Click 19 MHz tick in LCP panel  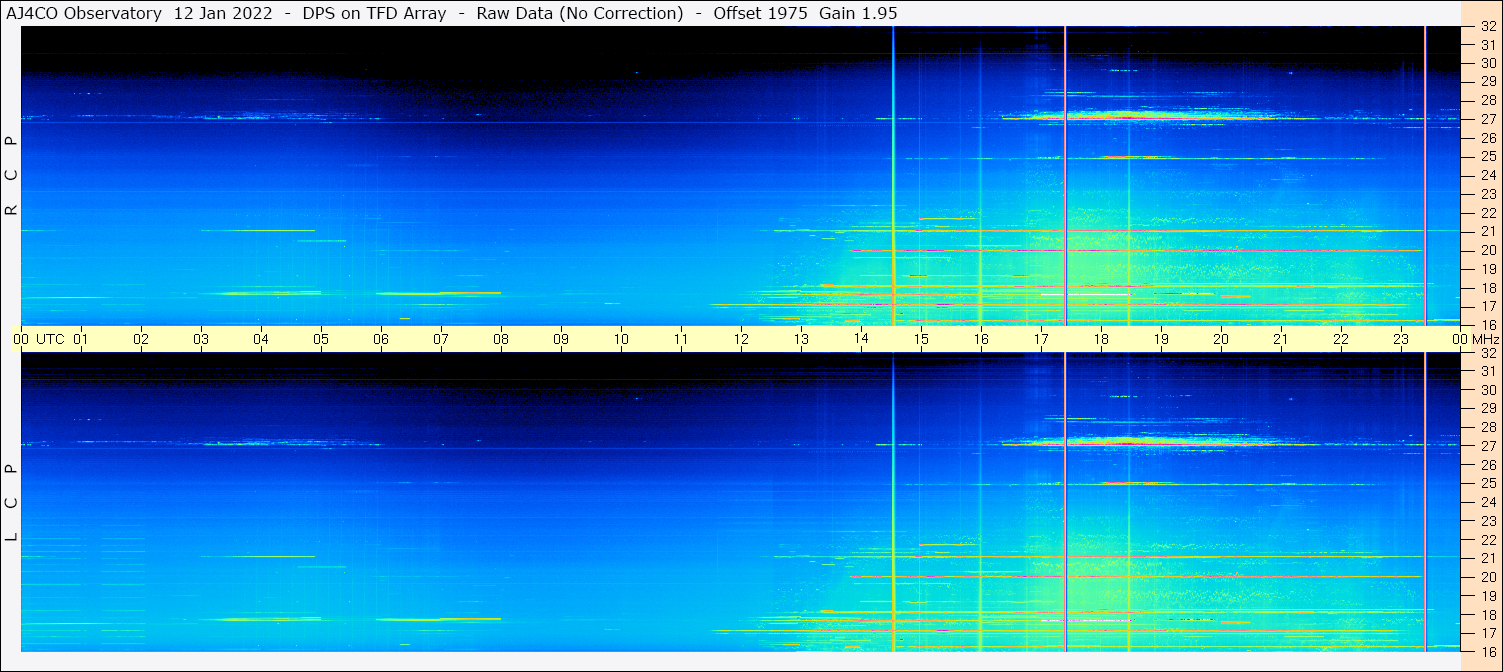pyautogui.click(x=1488, y=596)
